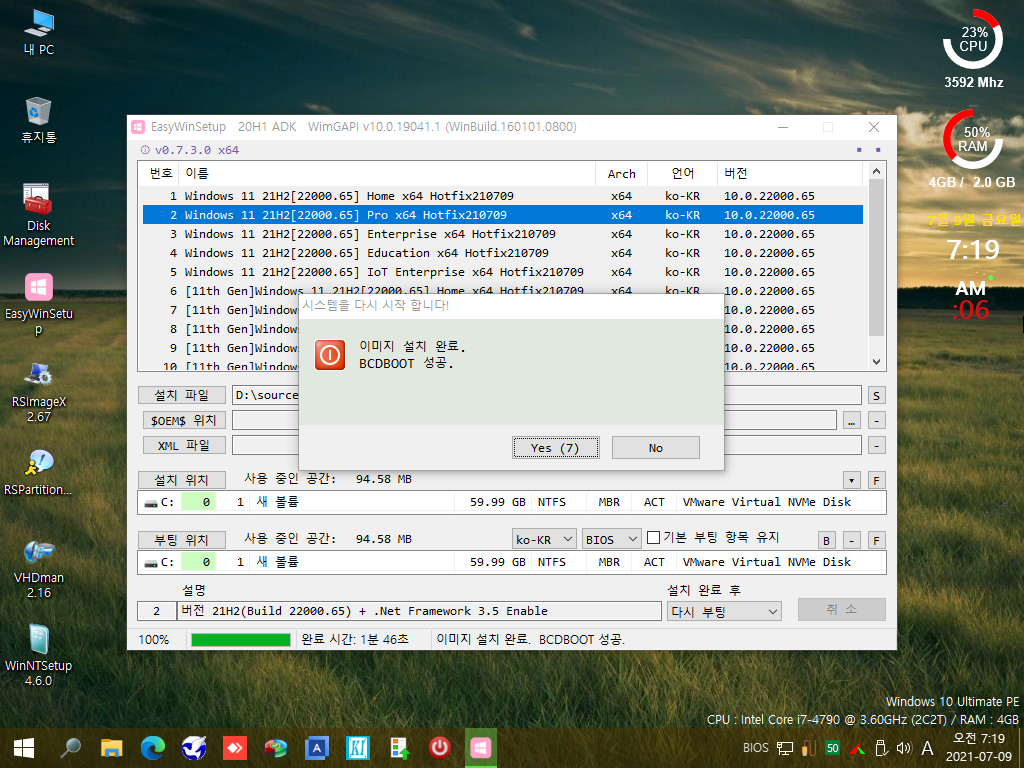Screen dimensions: 1024x768
Task: Click the browse ... button for $OEM$
Action: click(x=852, y=421)
